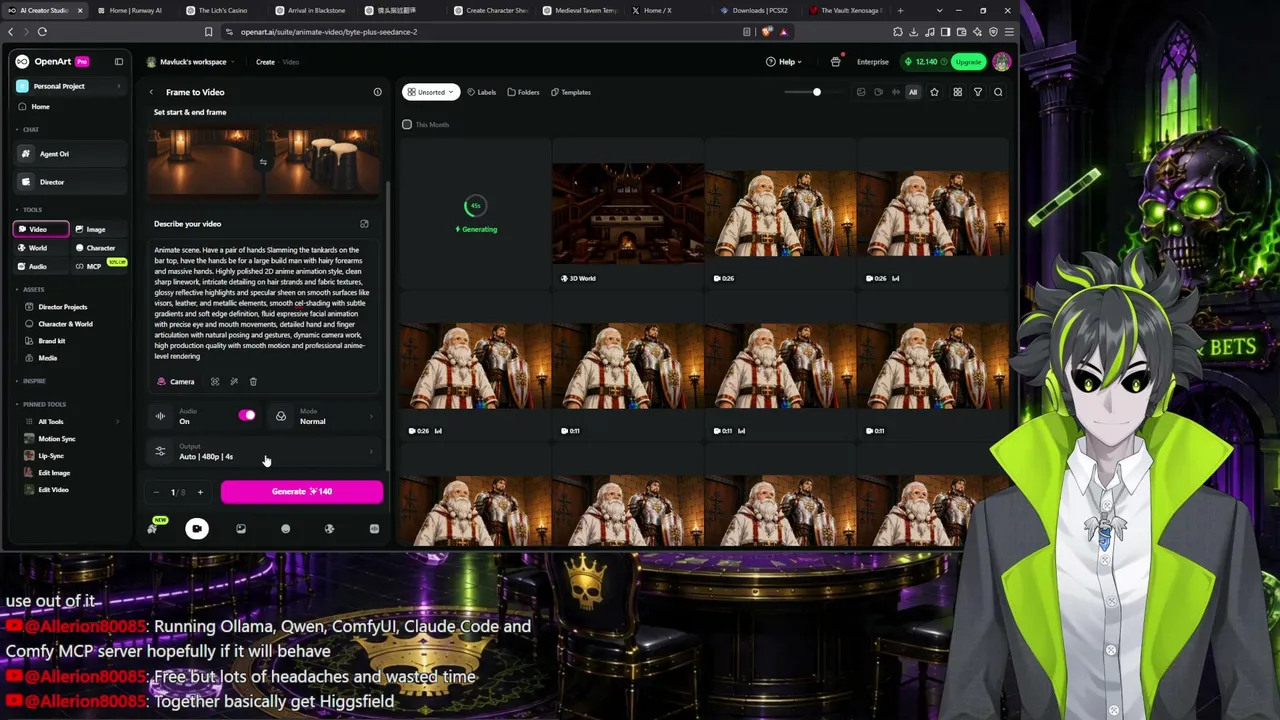
Task: Filter gallery by video type icon
Action: click(878, 92)
